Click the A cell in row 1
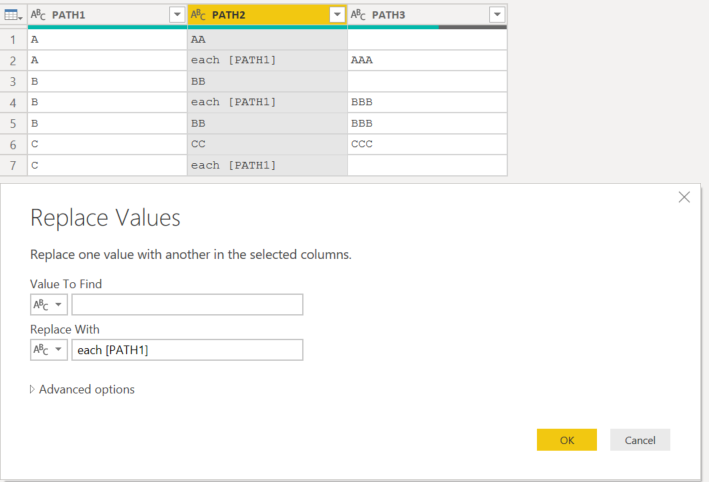Image resolution: width=709 pixels, height=482 pixels. coord(108,40)
